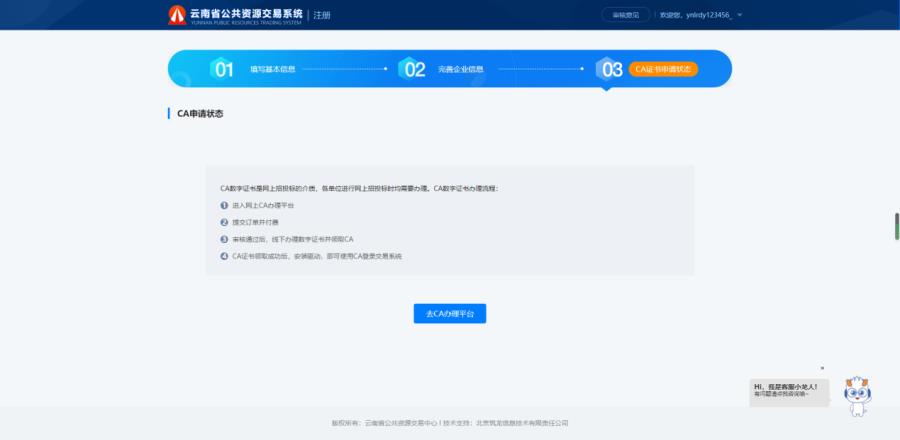
Task: Click the text 进入网上CA办理平台
Action: pos(263,205)
